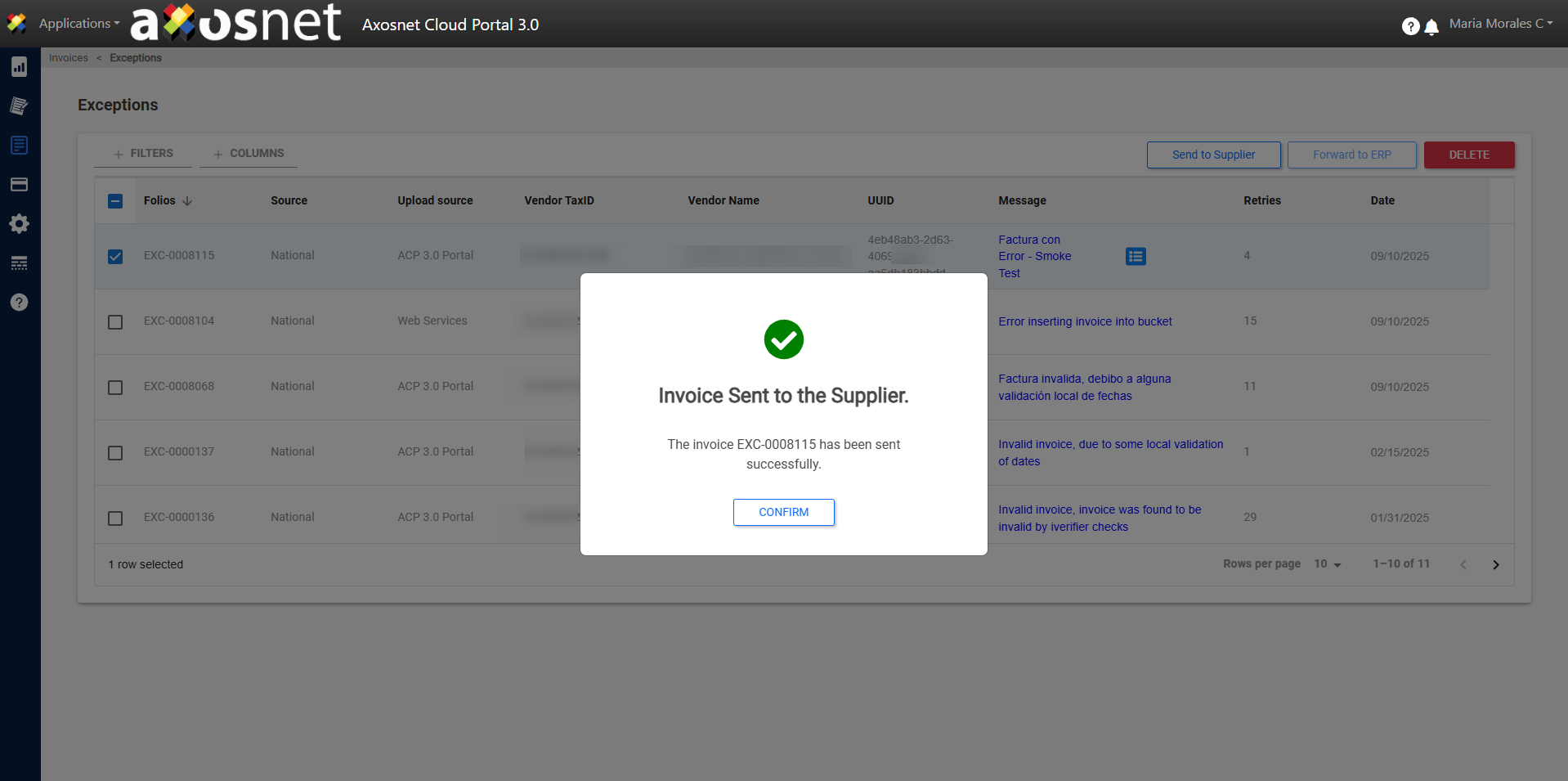Go to the next page arrow
The image size is (1568, 781).
click(x=1495, y=565)
